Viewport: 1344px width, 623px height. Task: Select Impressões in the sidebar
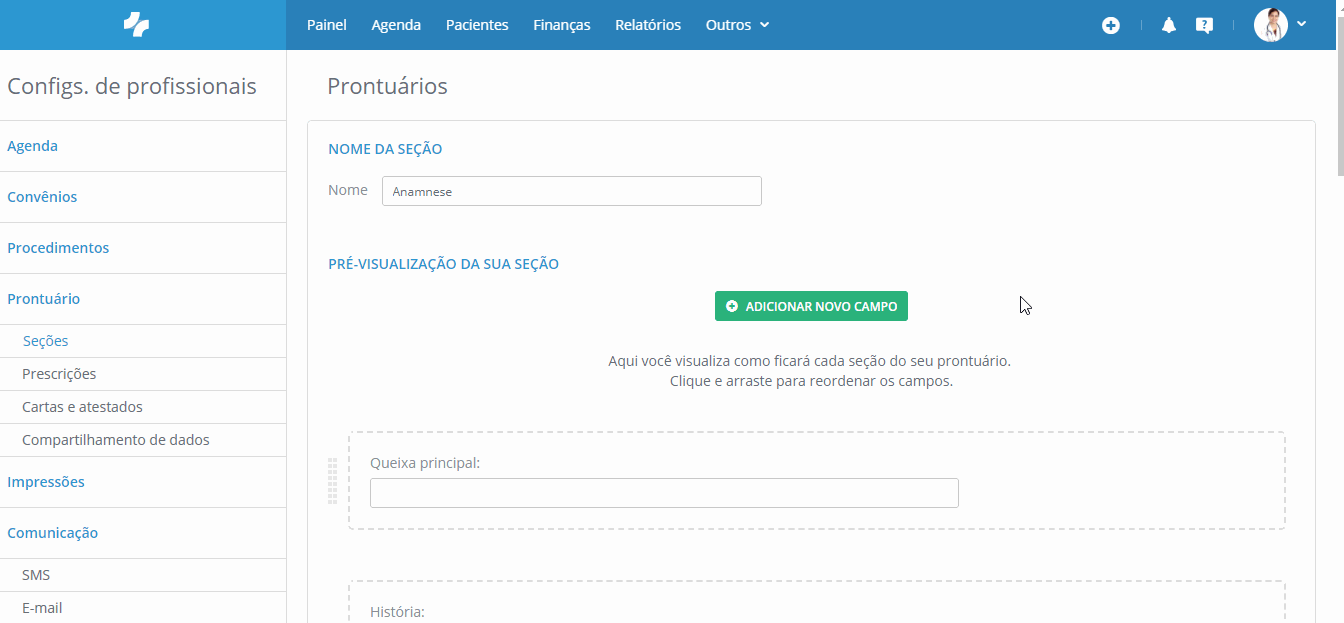pyautogui.click(x=143, y=482)
